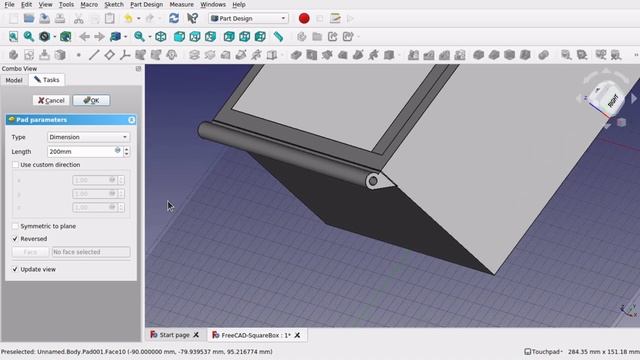Click the Length input field with 200mm
The width and height of the screenshot is (640, 360).
pyautogui.click(x=81, y=151)
